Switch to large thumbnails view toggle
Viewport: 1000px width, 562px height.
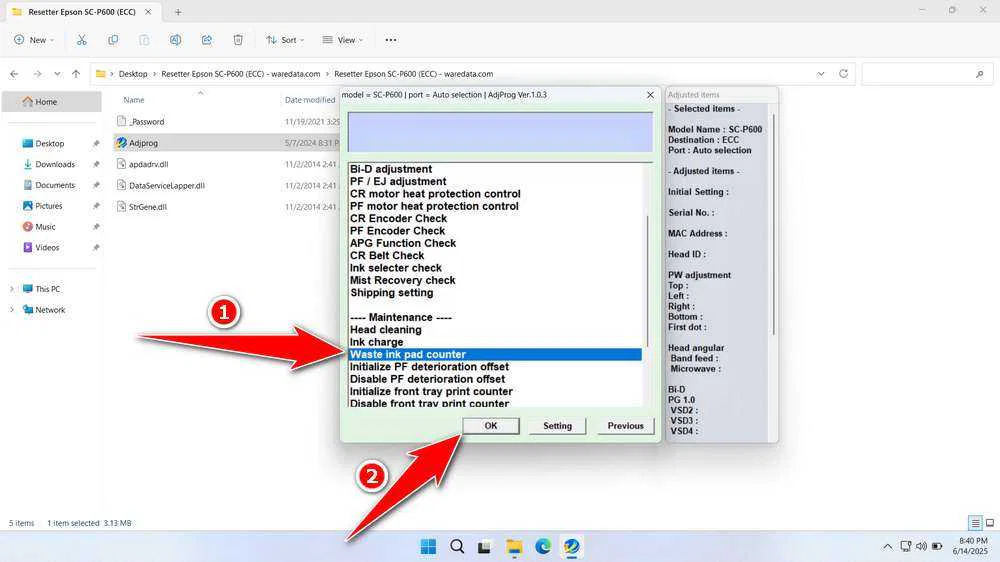tap(989, 523)
